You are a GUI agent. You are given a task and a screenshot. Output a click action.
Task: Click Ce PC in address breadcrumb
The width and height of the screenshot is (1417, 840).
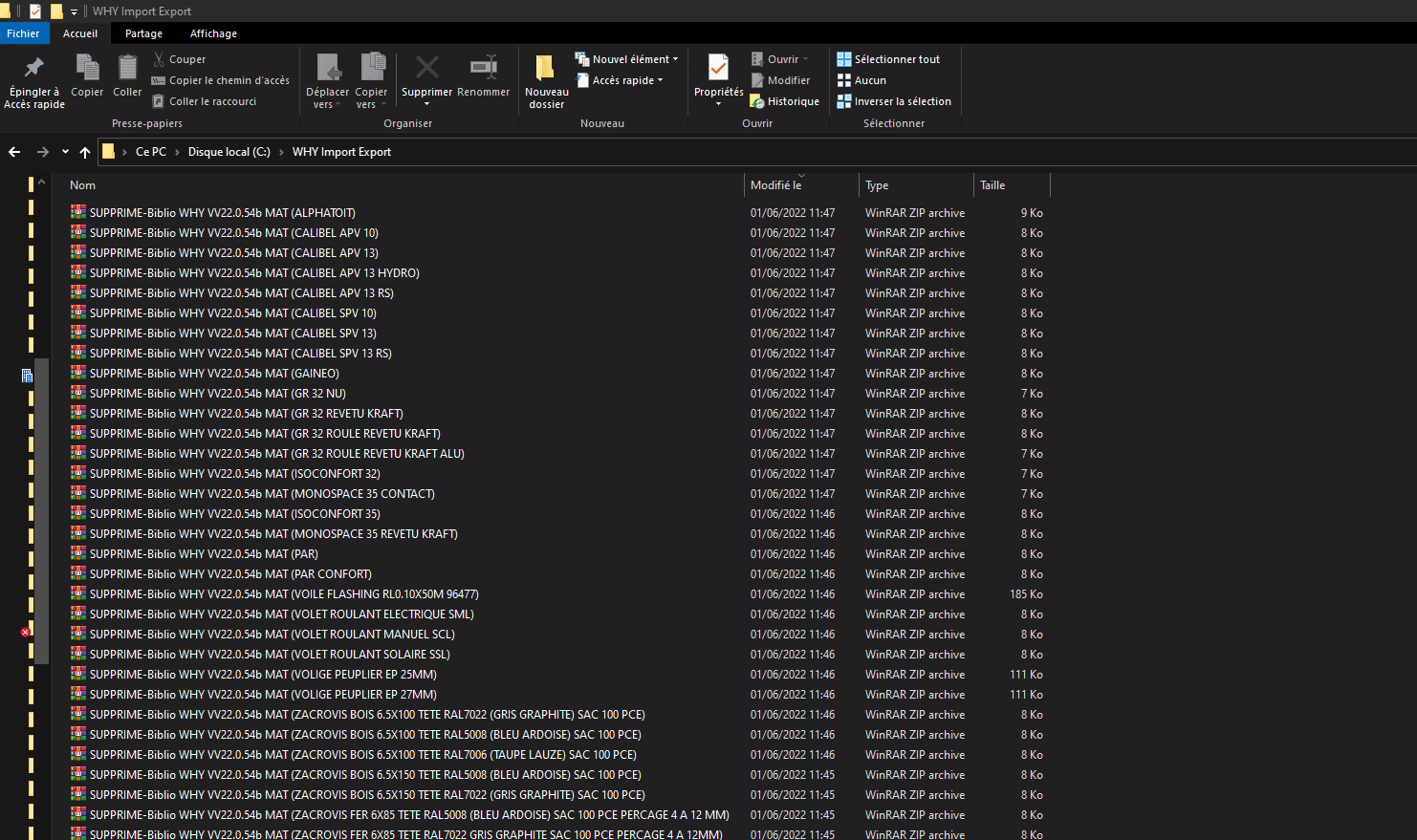click(x=151, y=152)
